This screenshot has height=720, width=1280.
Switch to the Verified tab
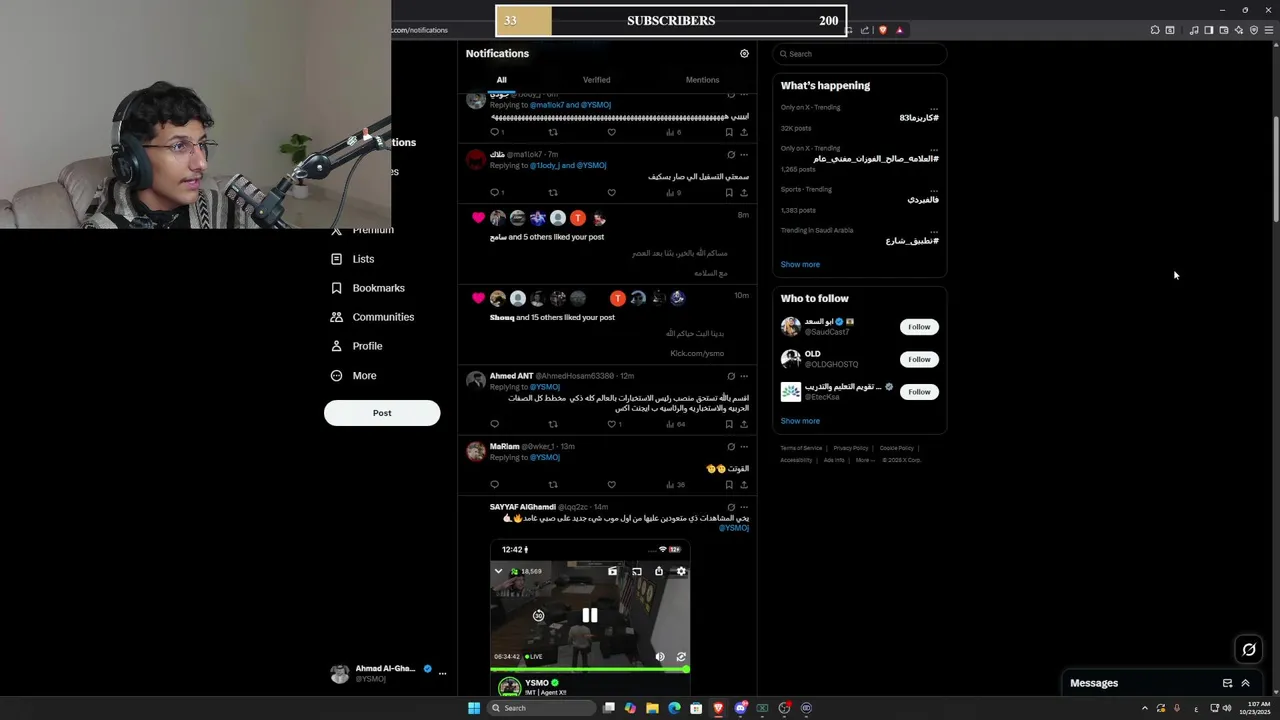point(596,80)
